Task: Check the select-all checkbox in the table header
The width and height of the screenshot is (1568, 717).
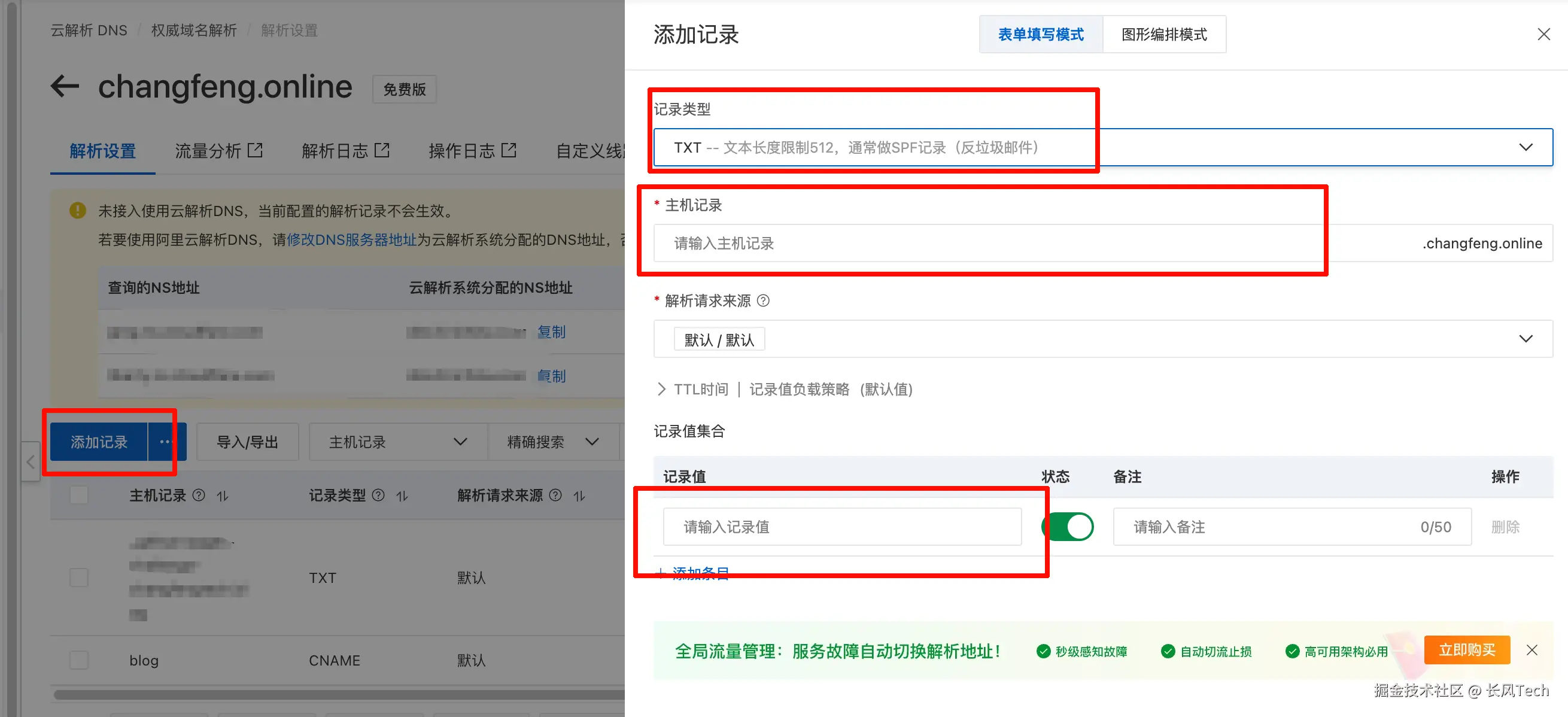Action: click(x=79, y=496)
